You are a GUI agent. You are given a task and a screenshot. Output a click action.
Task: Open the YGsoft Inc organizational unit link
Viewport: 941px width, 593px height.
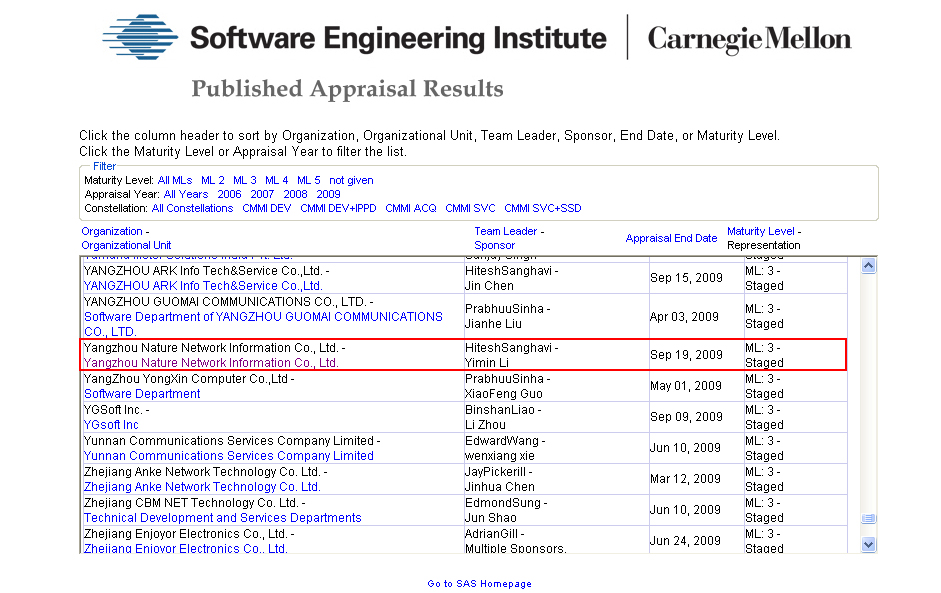111,425
